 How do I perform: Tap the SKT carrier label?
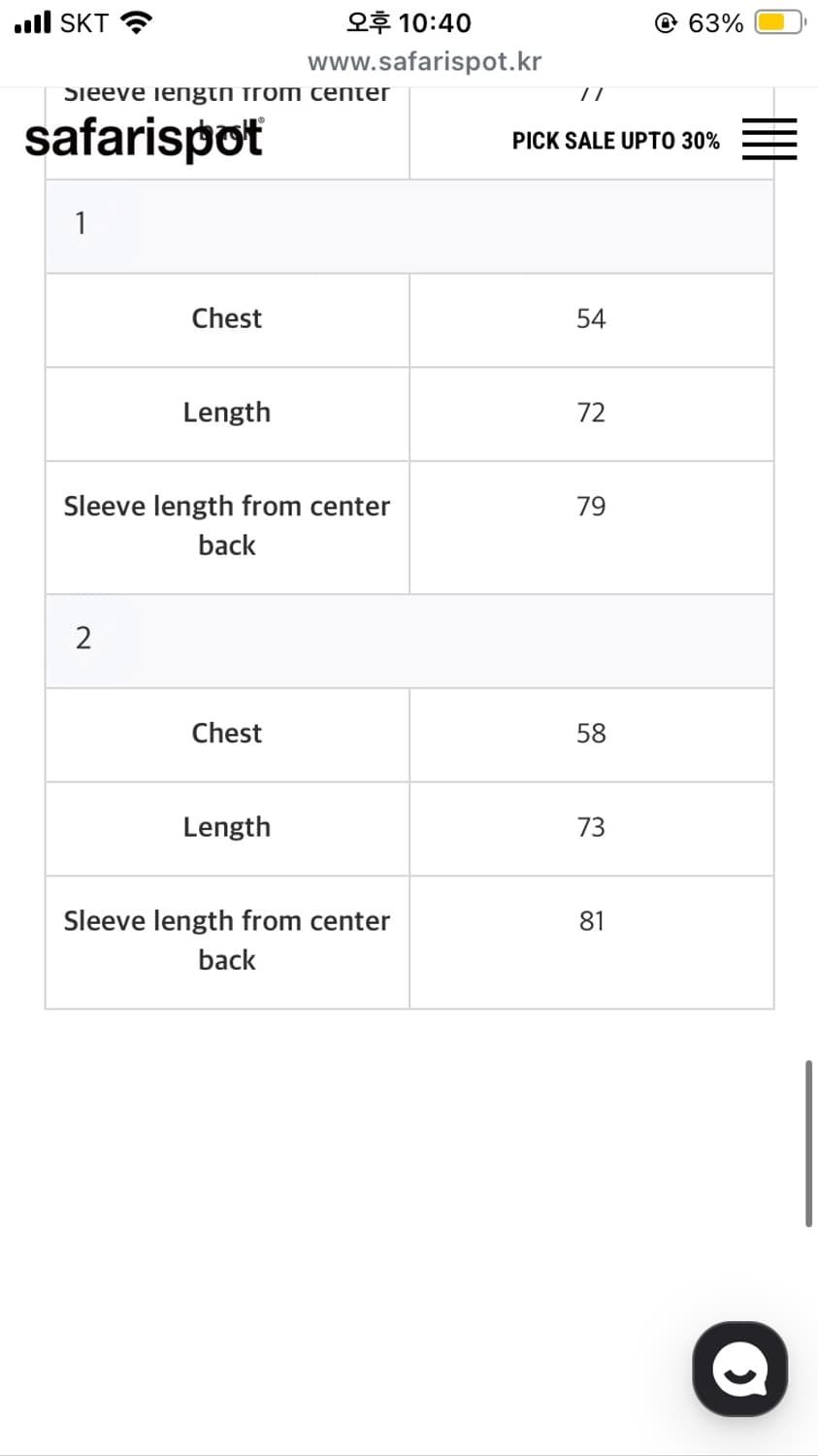(x=83, y=22)
